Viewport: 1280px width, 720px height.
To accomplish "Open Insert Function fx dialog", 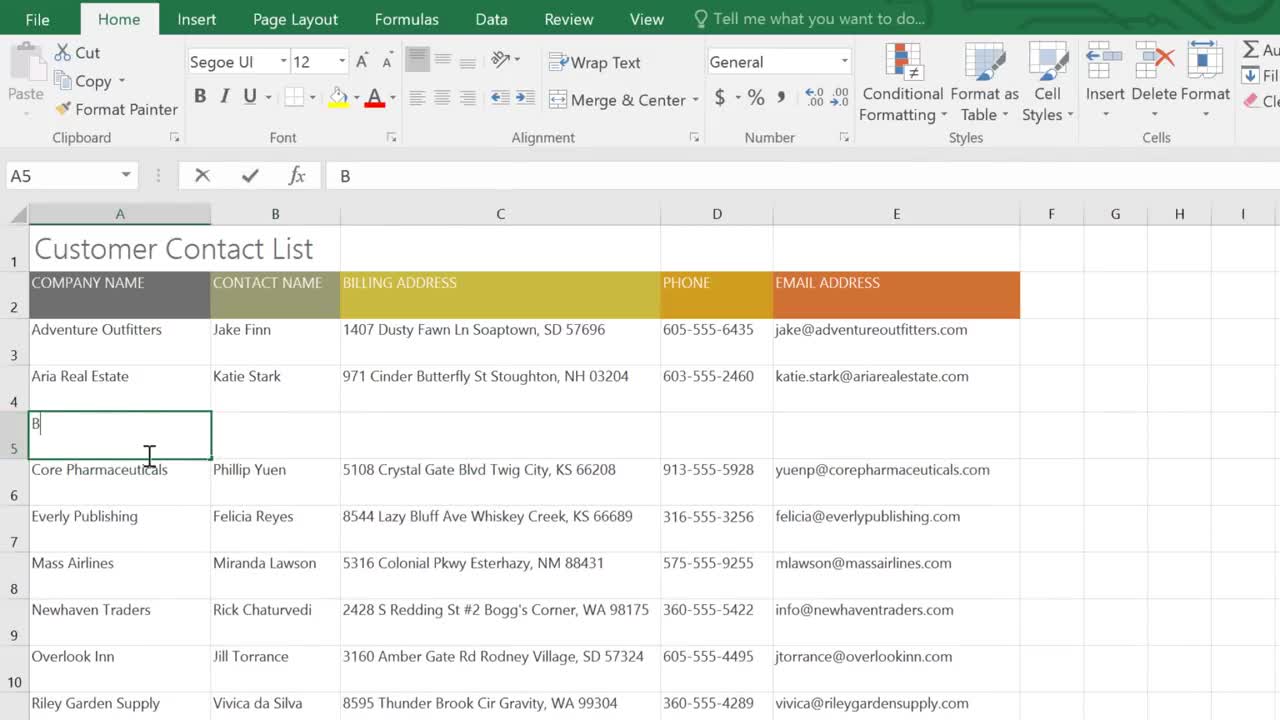I will point(297,176).
